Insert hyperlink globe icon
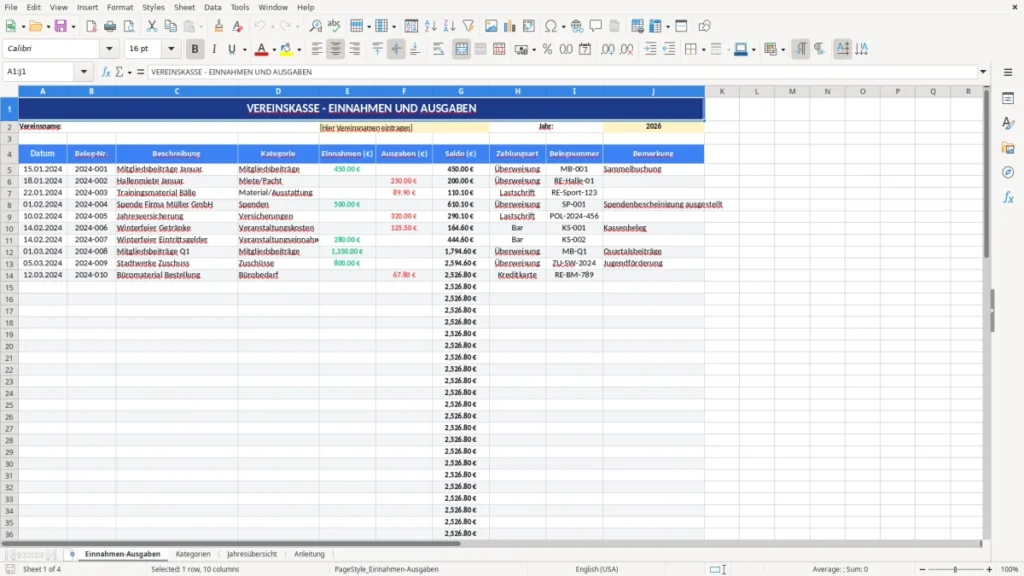The width and height of the screenshot is (1024, 576). [577, 26]
